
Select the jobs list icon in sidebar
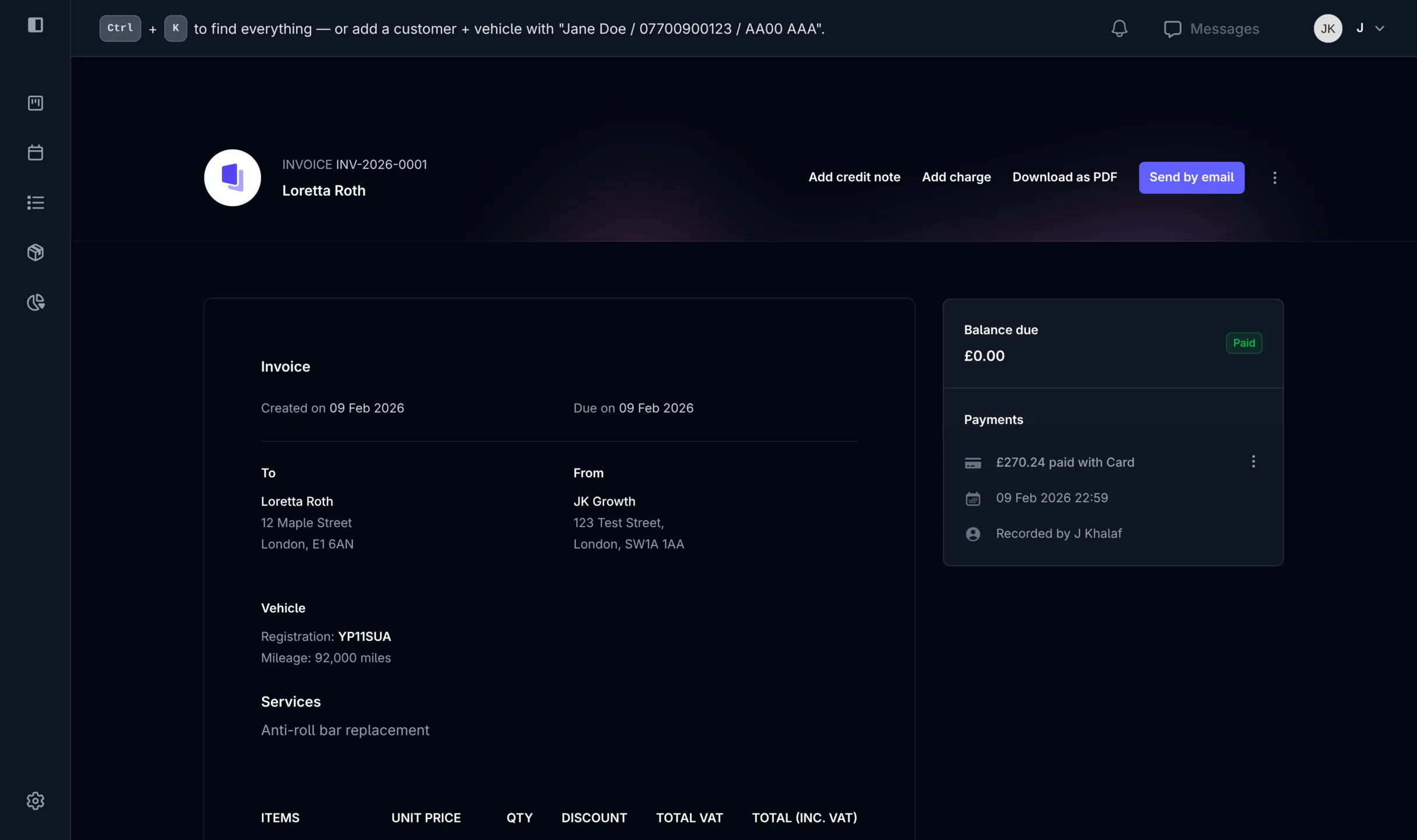click(35, 202)
